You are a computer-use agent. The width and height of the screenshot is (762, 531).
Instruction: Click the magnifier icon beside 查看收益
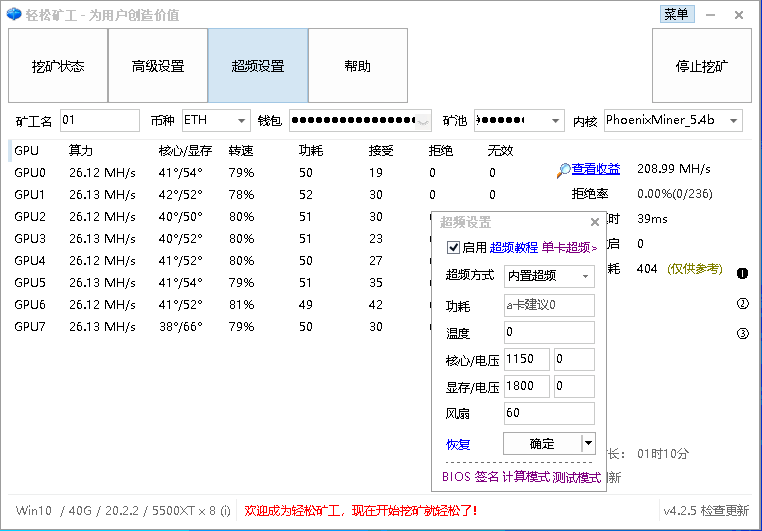coord(564,170)
